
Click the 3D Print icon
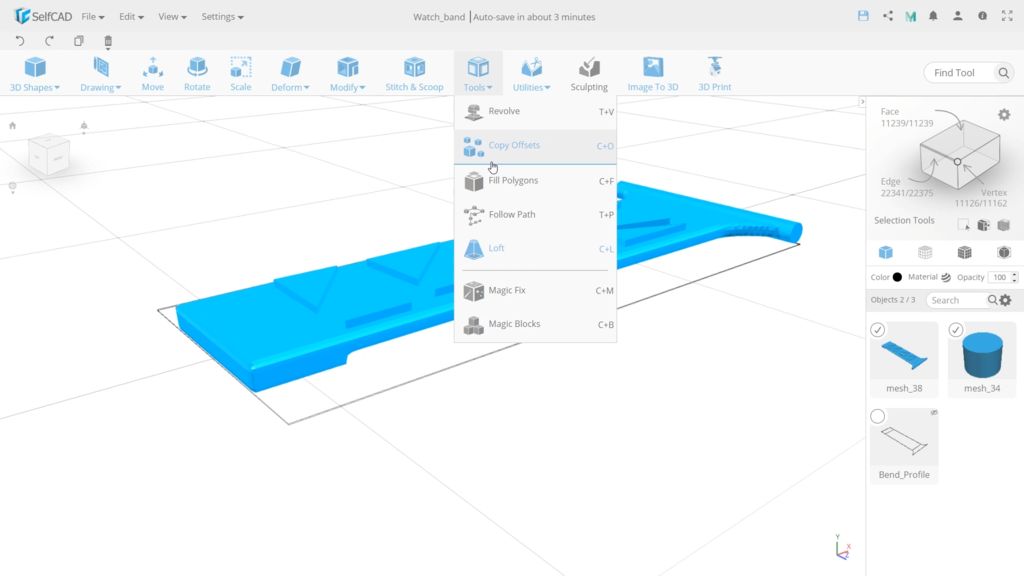[x=714, y=73]
